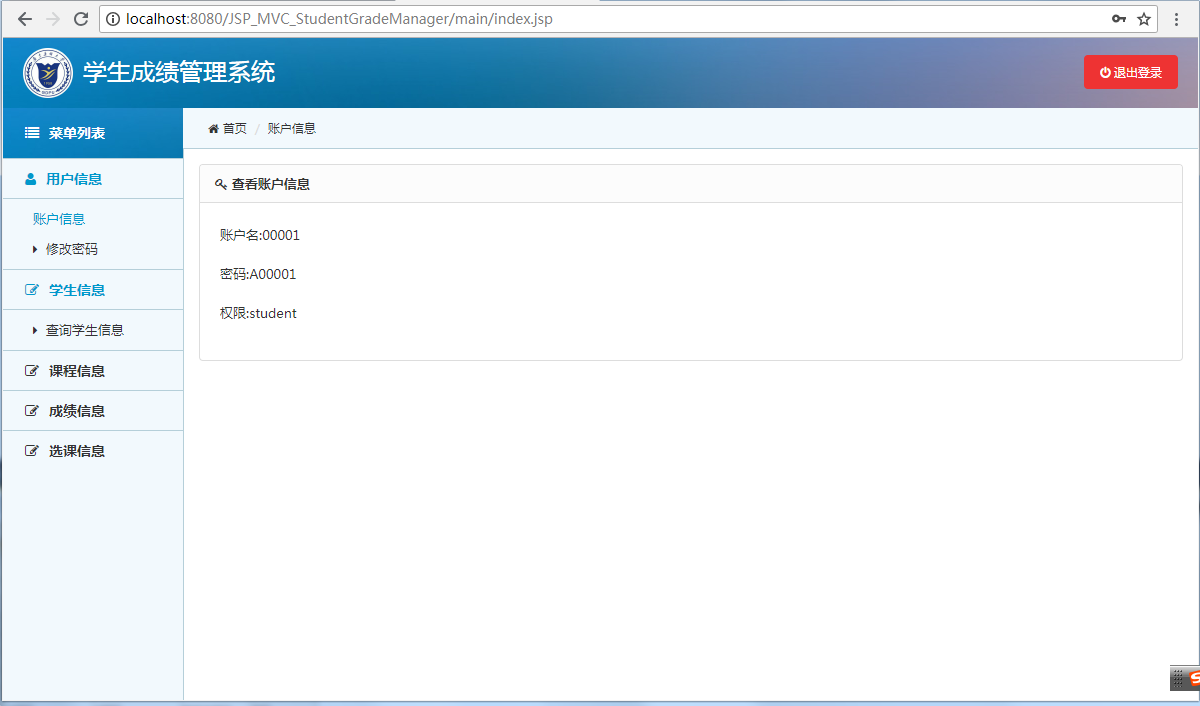Open Chrome three-dot menu
This screenshot has height=706, width=1200.
click(1177, 19)
